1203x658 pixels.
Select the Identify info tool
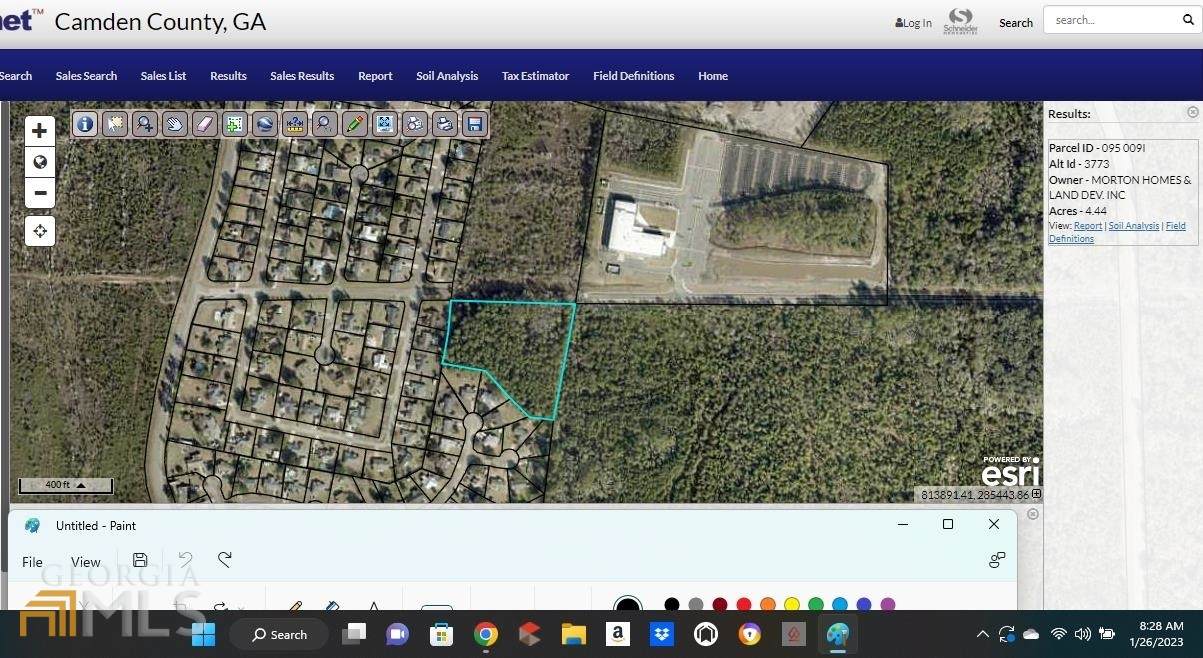85,124
